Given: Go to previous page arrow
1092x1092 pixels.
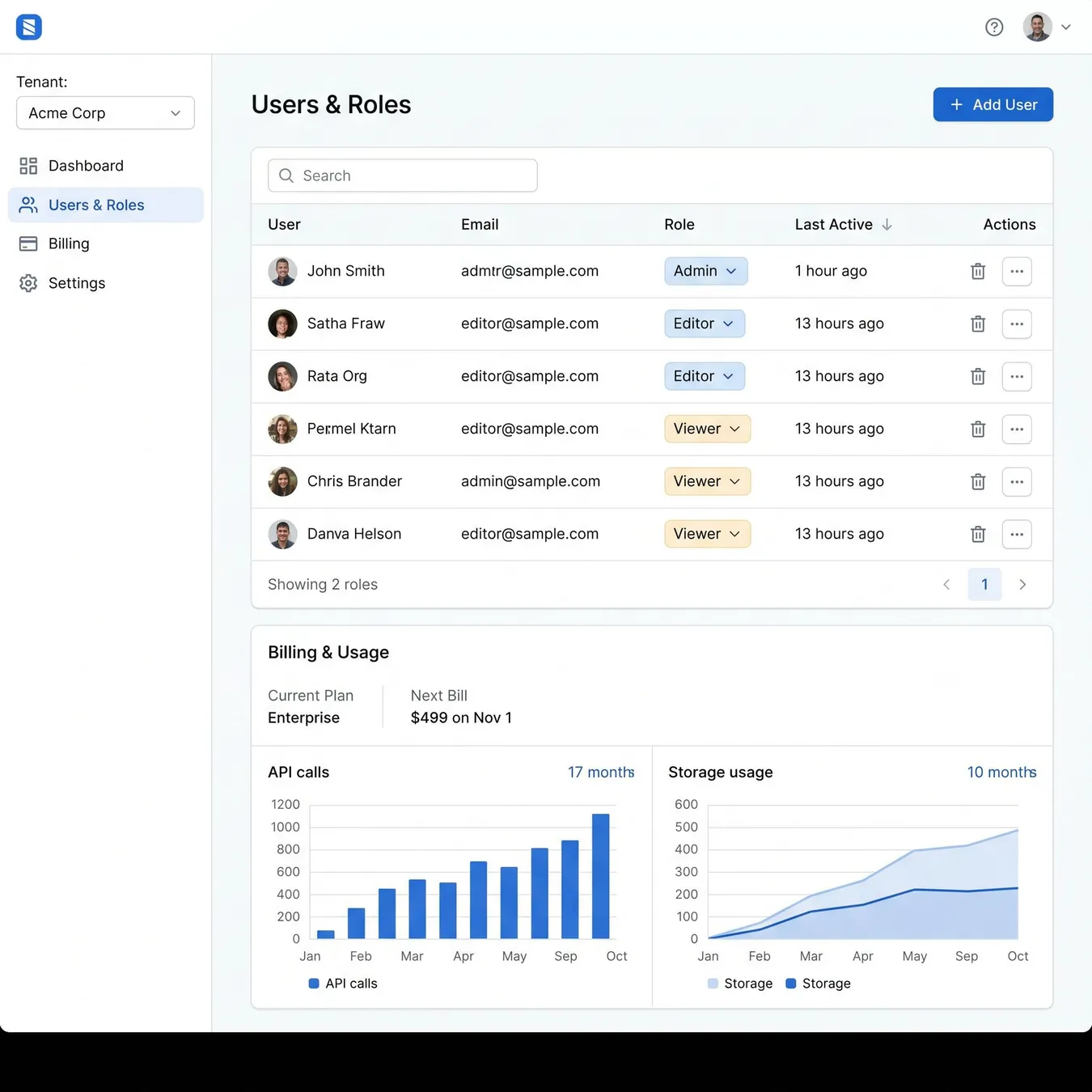Looking at the screenshot, I should pyautogui.click(x=946, y=584).
